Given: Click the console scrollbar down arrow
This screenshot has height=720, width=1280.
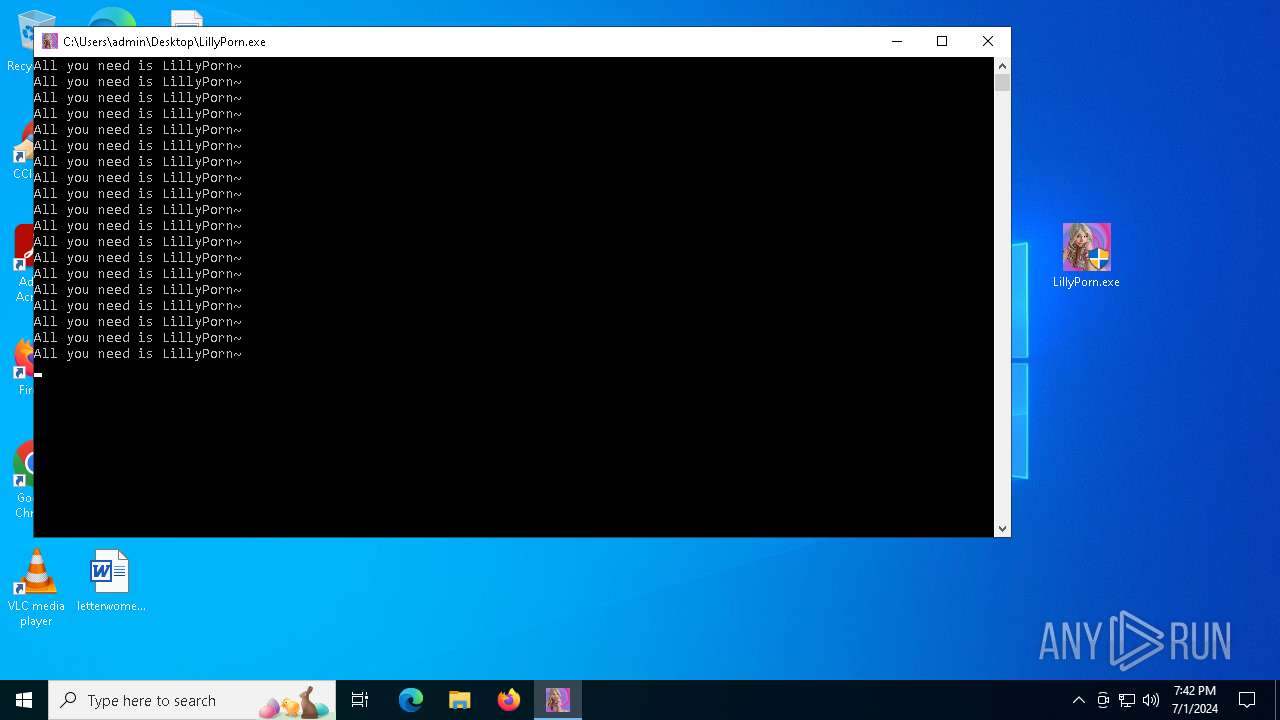Looking at the screenshot, I should pos(1002,529).
